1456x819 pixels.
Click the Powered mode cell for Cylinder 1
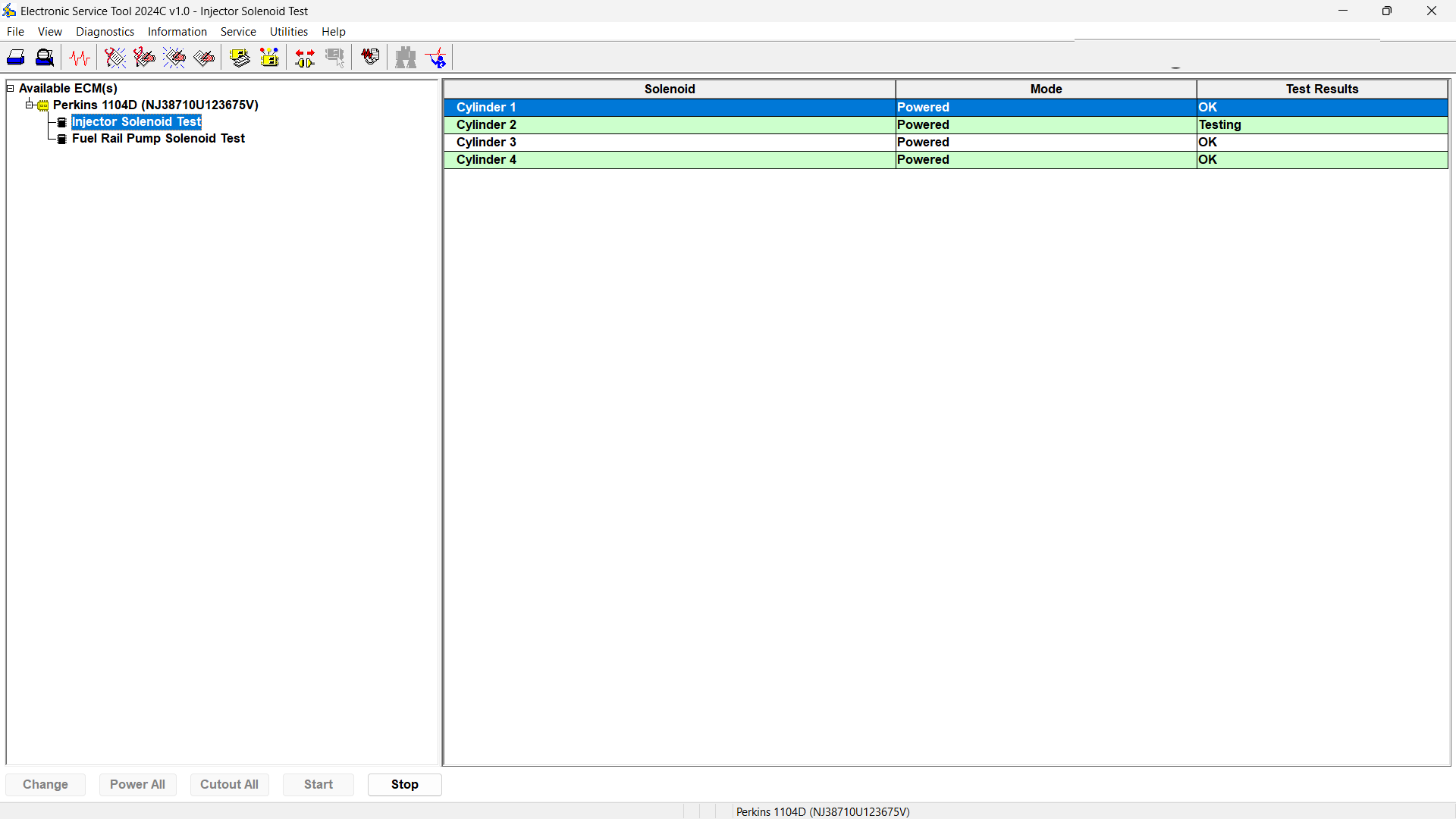tap(1046, 108)
